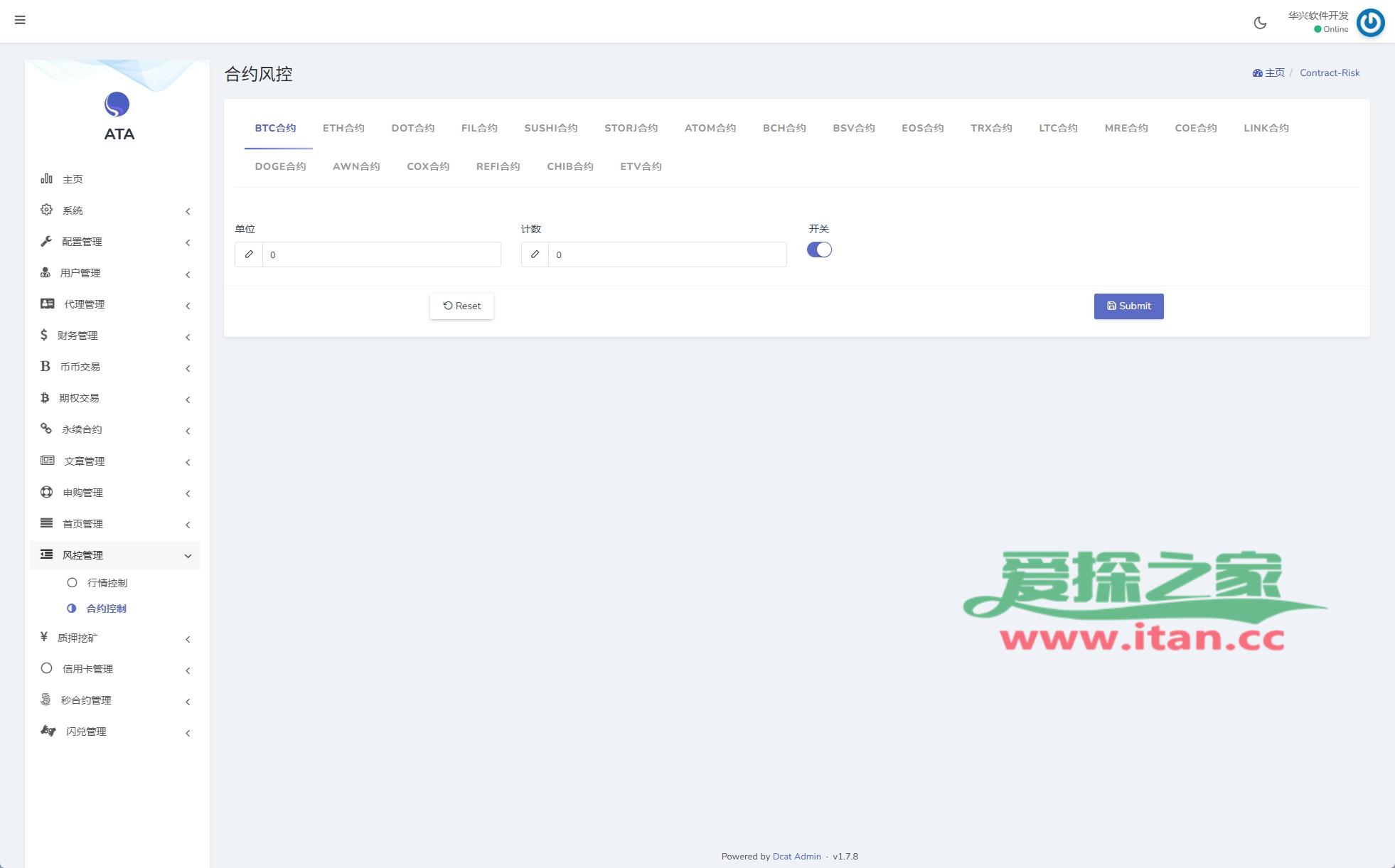Open the 信用卡管理 sidebar menu
1395x868 pixels.
[x=114, y=669]
